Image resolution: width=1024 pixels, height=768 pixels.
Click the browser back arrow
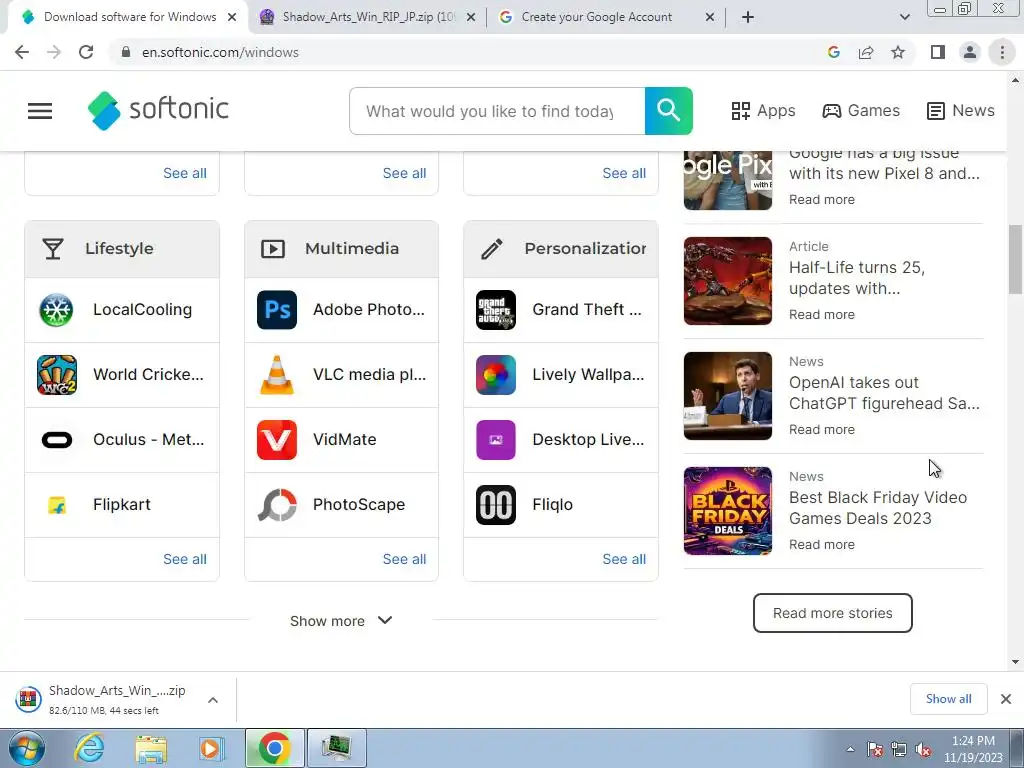[x=22, y=52]
